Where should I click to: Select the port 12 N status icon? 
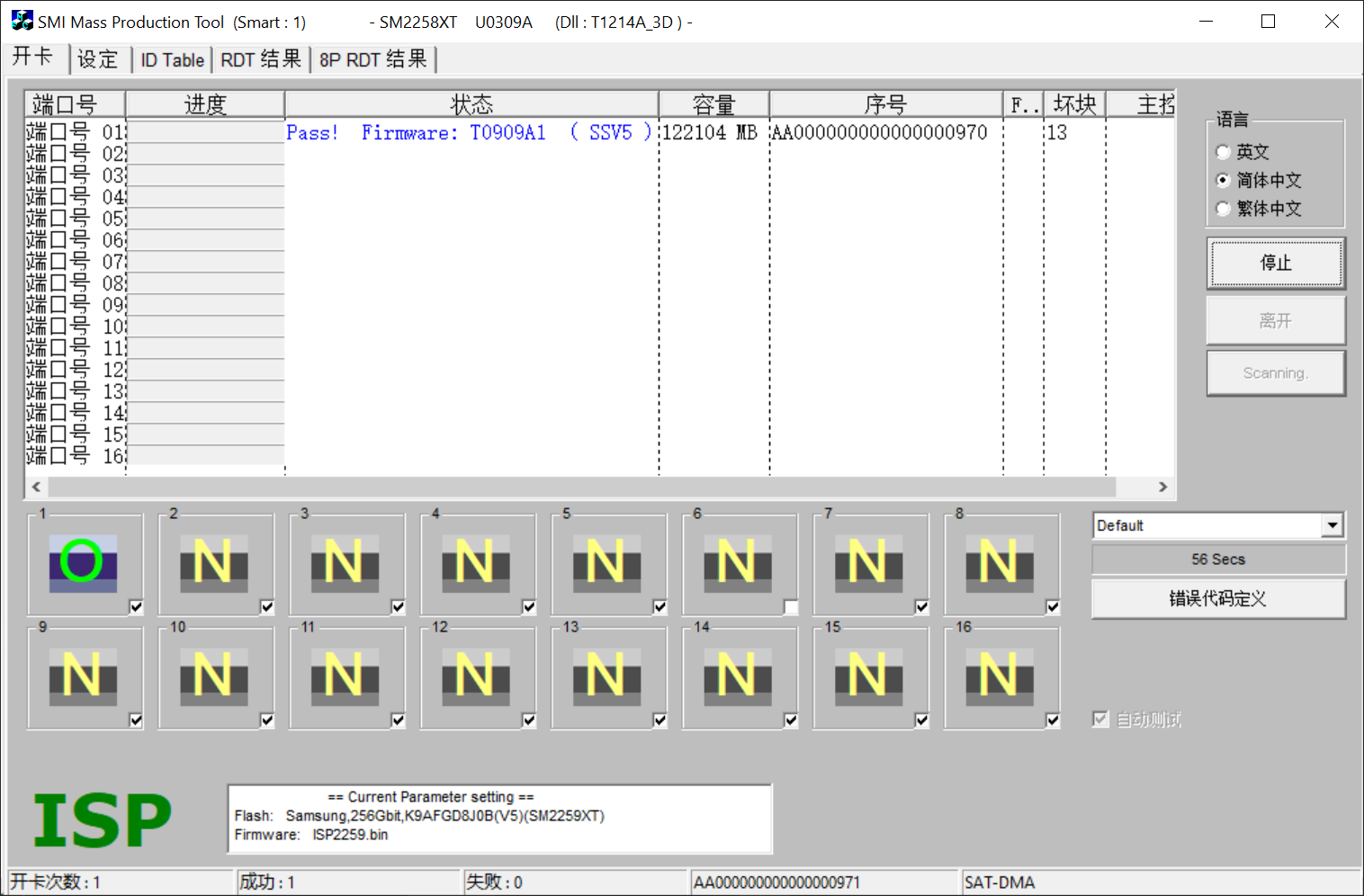click(475, 676)
